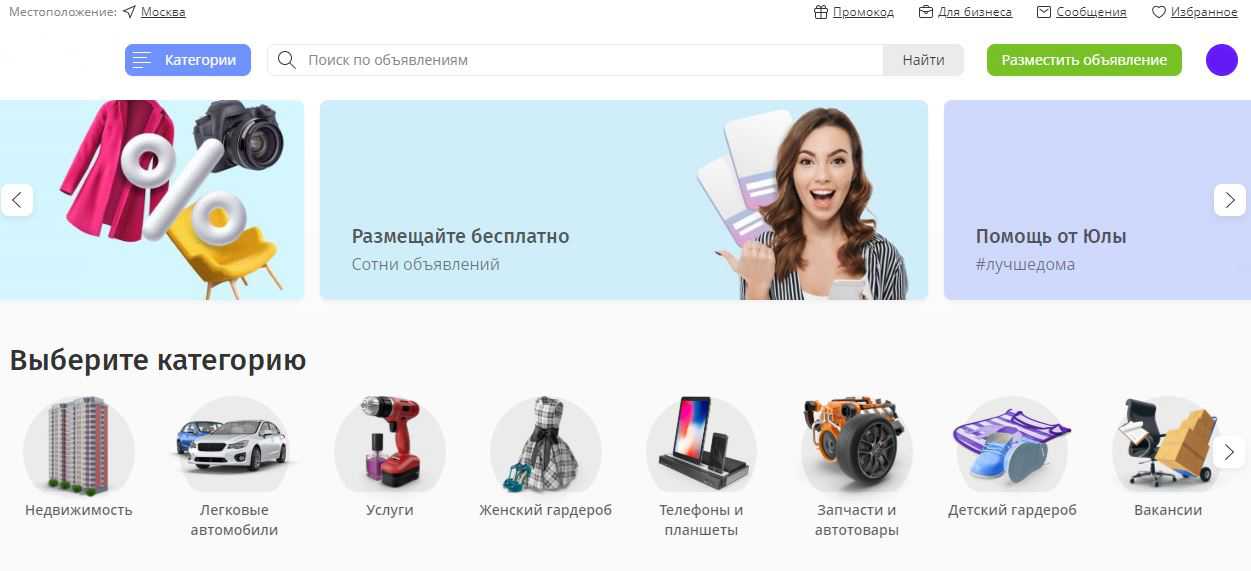Open the Вакансии office chair icon

click(1168, 445)
